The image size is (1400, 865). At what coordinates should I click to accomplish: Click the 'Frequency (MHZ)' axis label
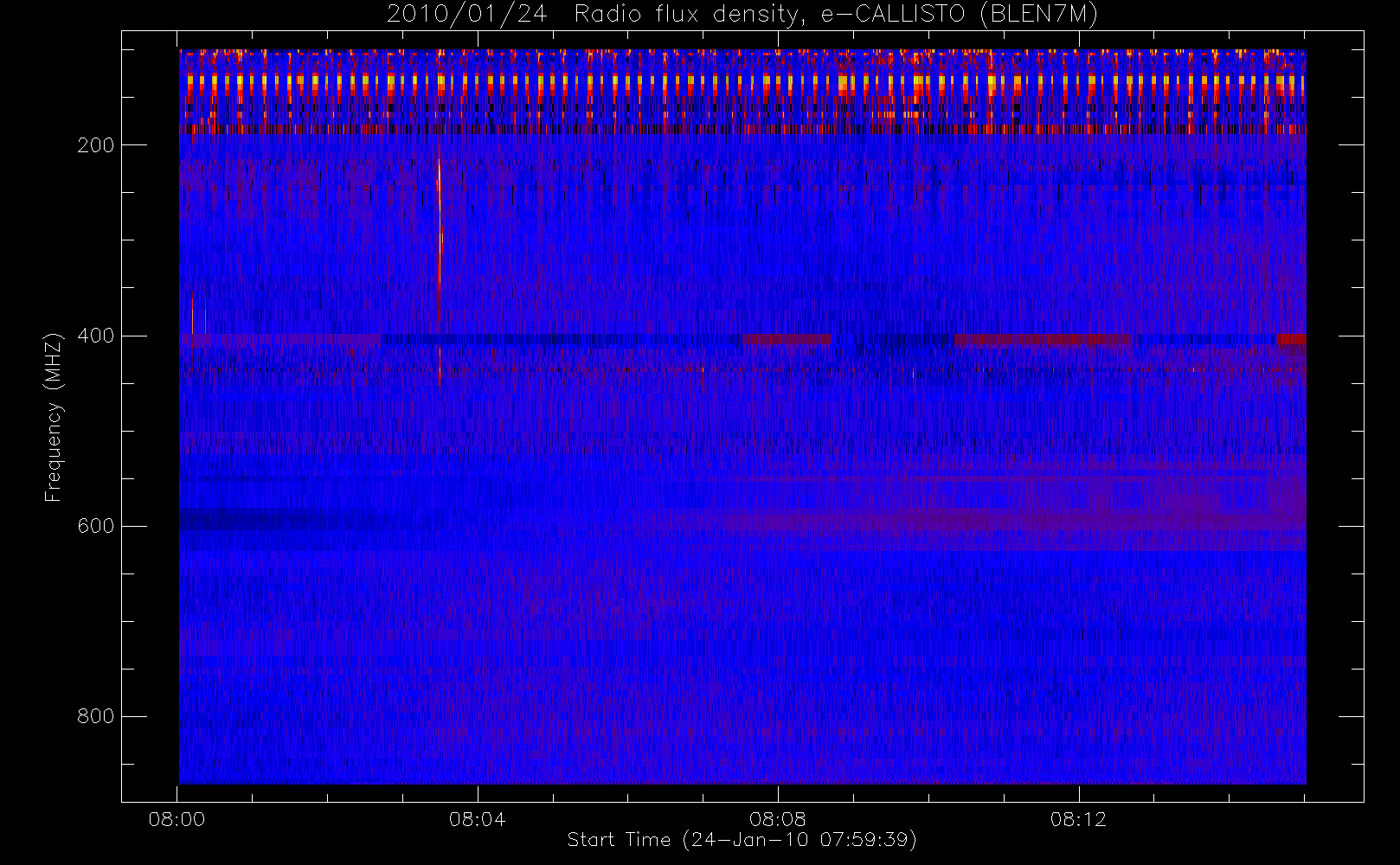54,417
